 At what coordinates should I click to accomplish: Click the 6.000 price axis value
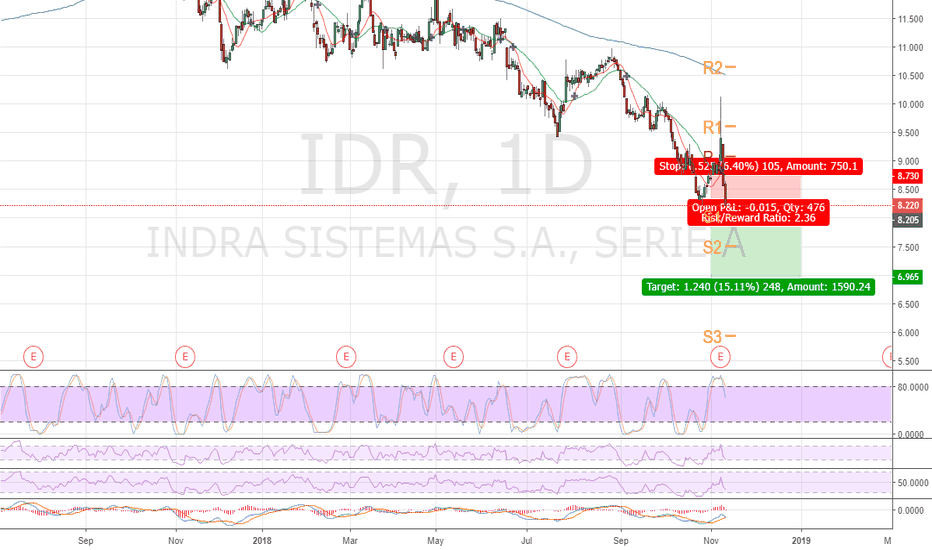point(911,333)
